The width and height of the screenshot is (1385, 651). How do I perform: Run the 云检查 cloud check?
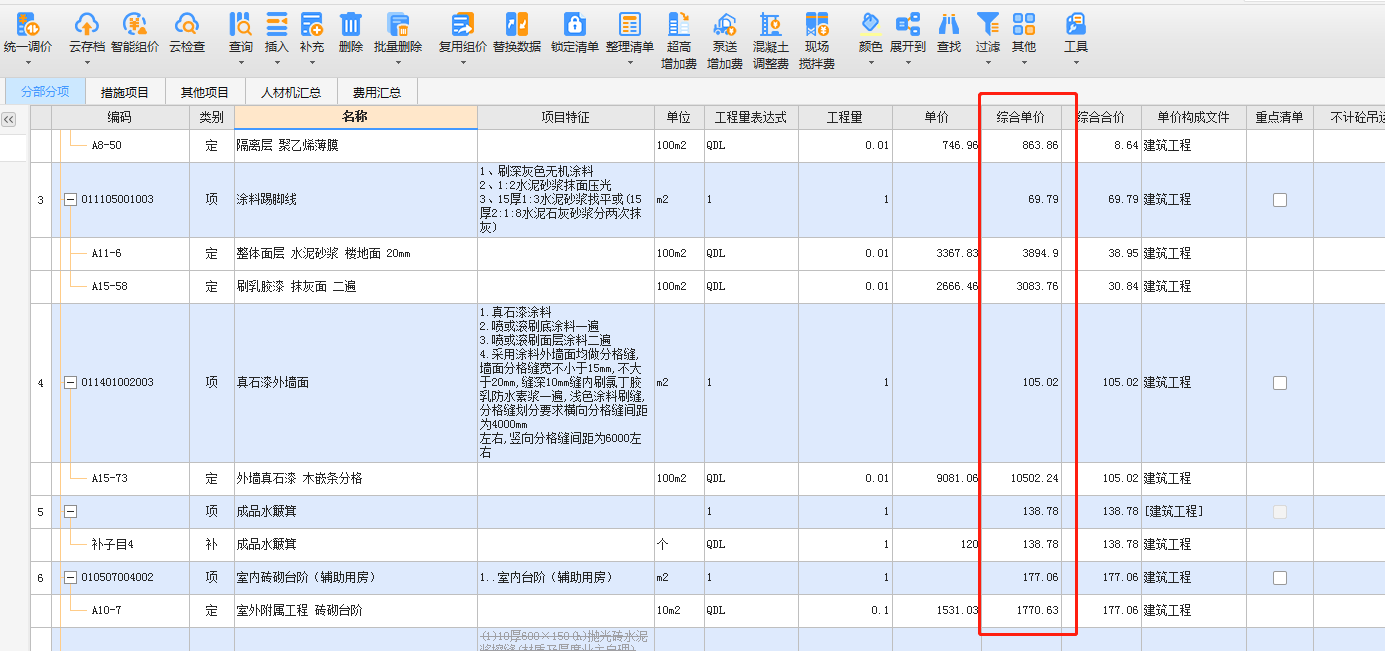[186, 24]
